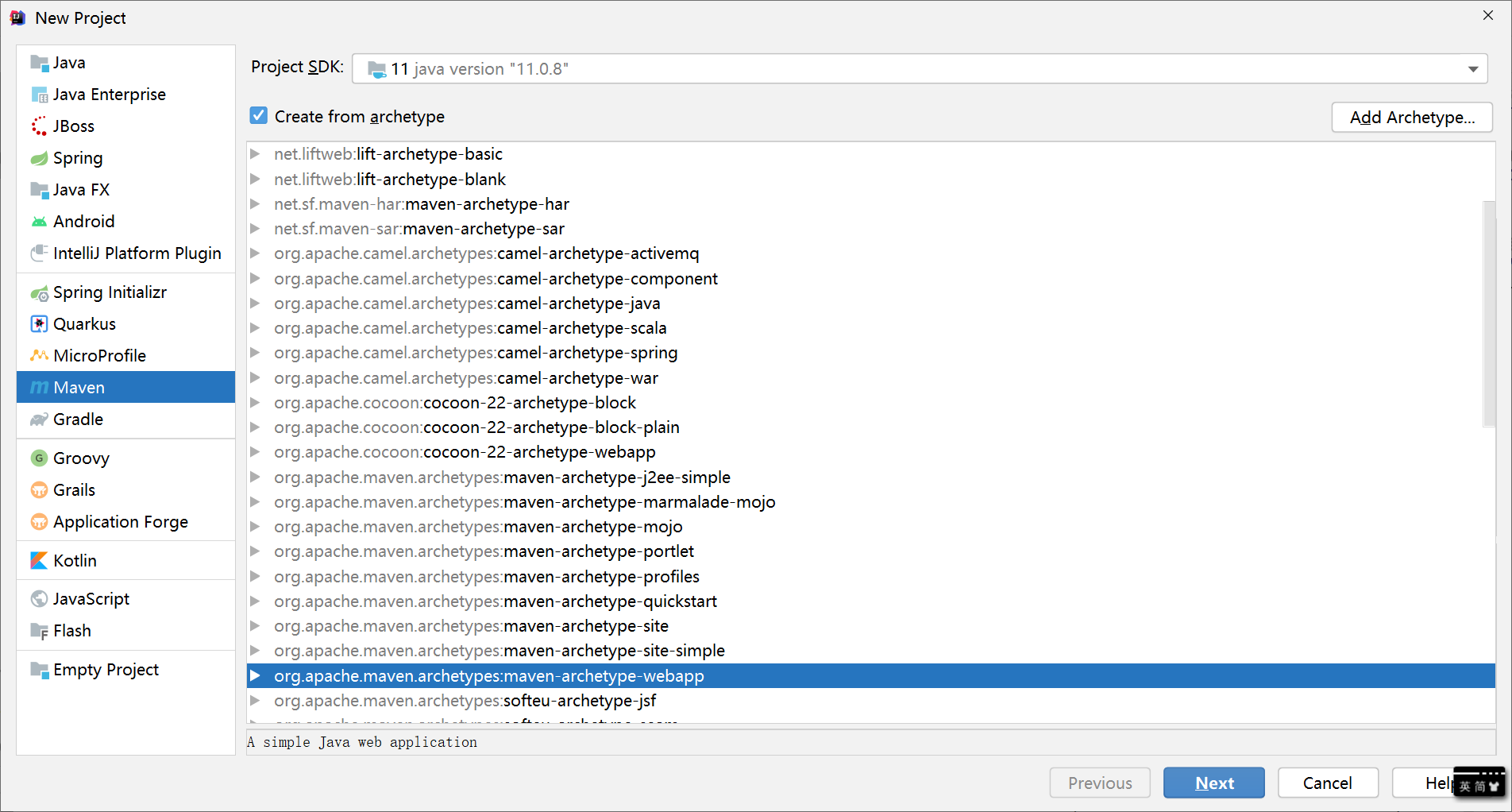Expand cocoon-22-archetype-block node

pos(255,402)
